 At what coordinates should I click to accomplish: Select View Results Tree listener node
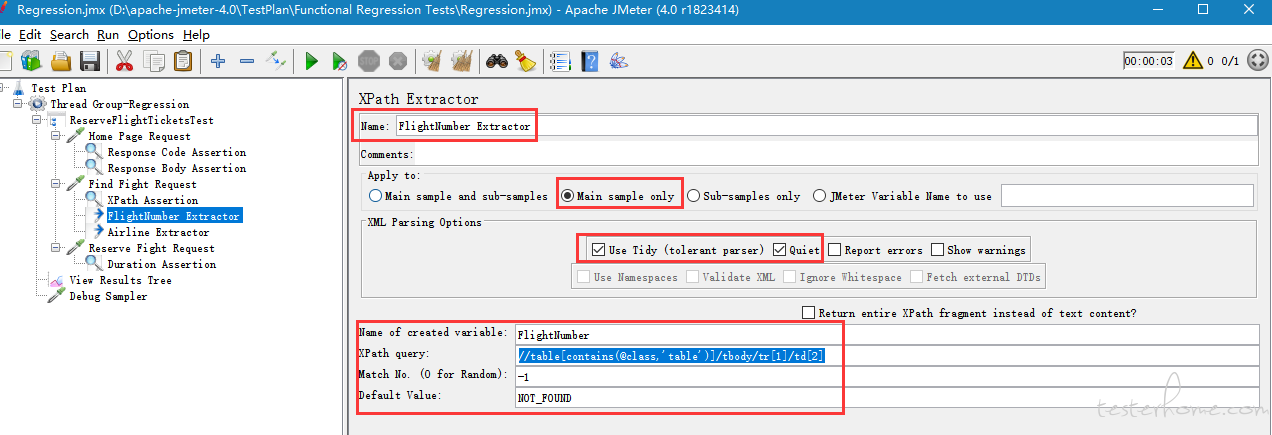pos(120,280)
